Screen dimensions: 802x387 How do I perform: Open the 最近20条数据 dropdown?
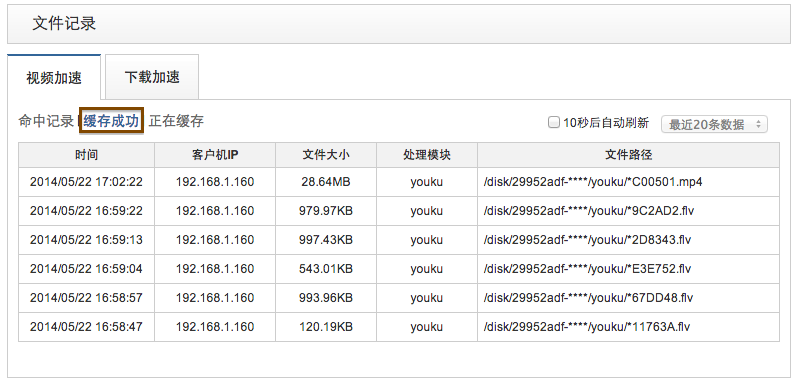[714, 124]
